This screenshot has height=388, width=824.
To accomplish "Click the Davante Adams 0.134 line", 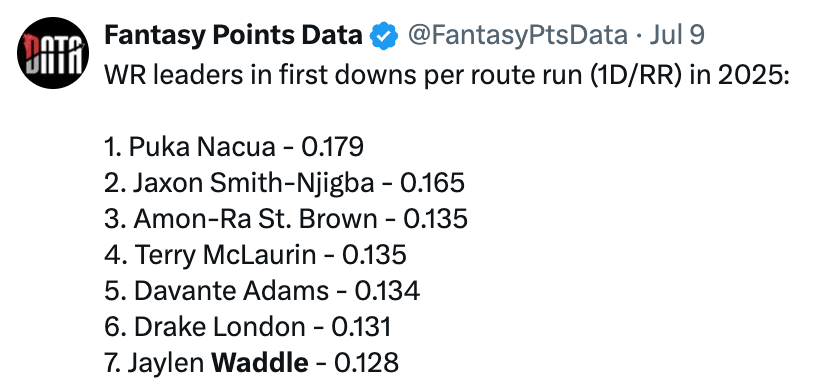I will coord(262,291).
